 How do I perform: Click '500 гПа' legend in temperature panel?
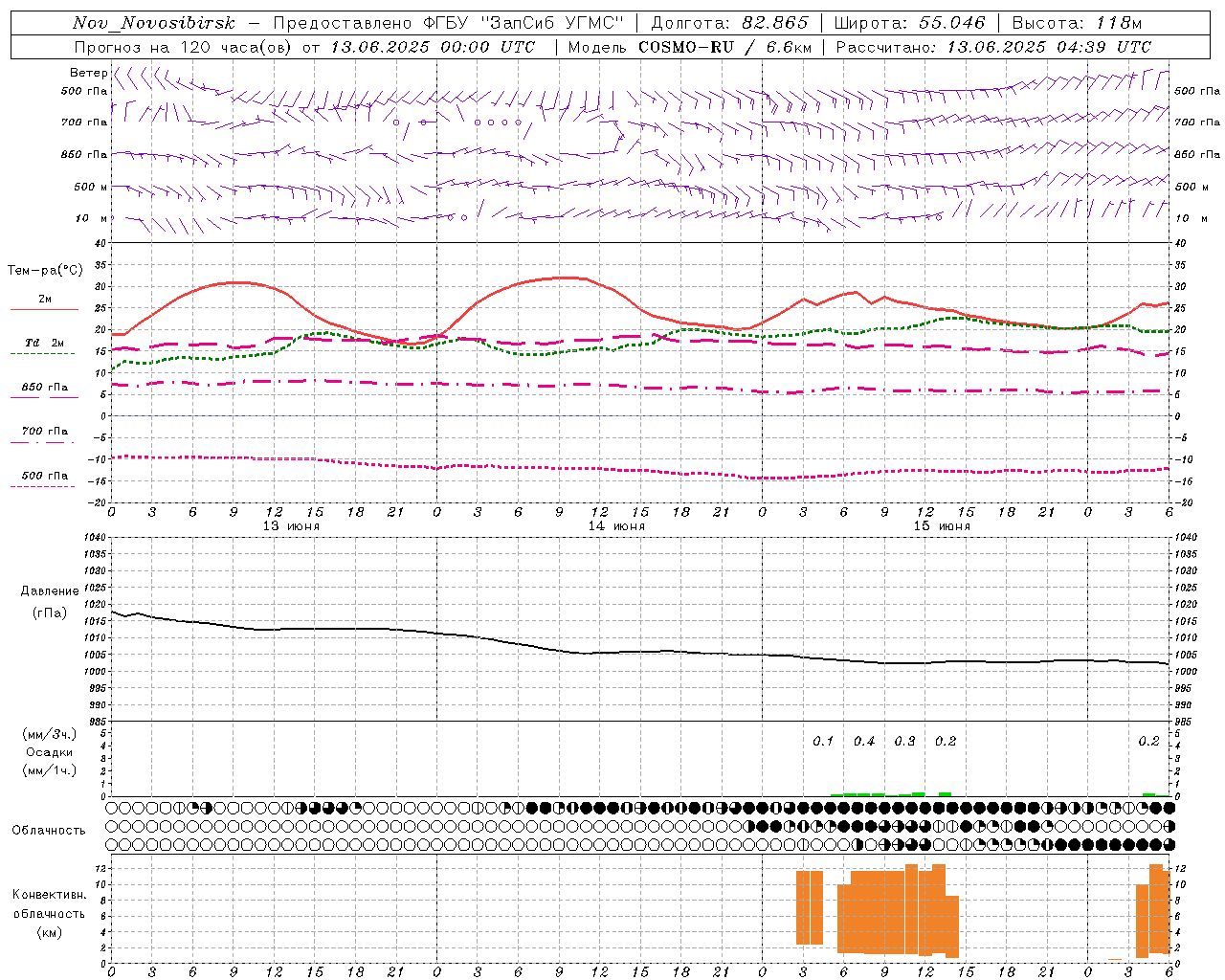pyautogui.click(x=45, y=476)
